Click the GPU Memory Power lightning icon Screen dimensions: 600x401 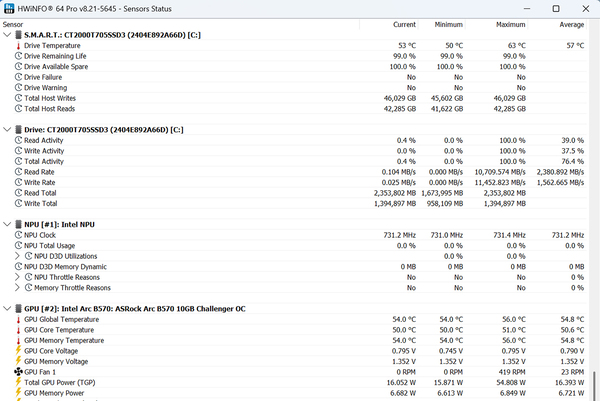(x=18, y=393)
